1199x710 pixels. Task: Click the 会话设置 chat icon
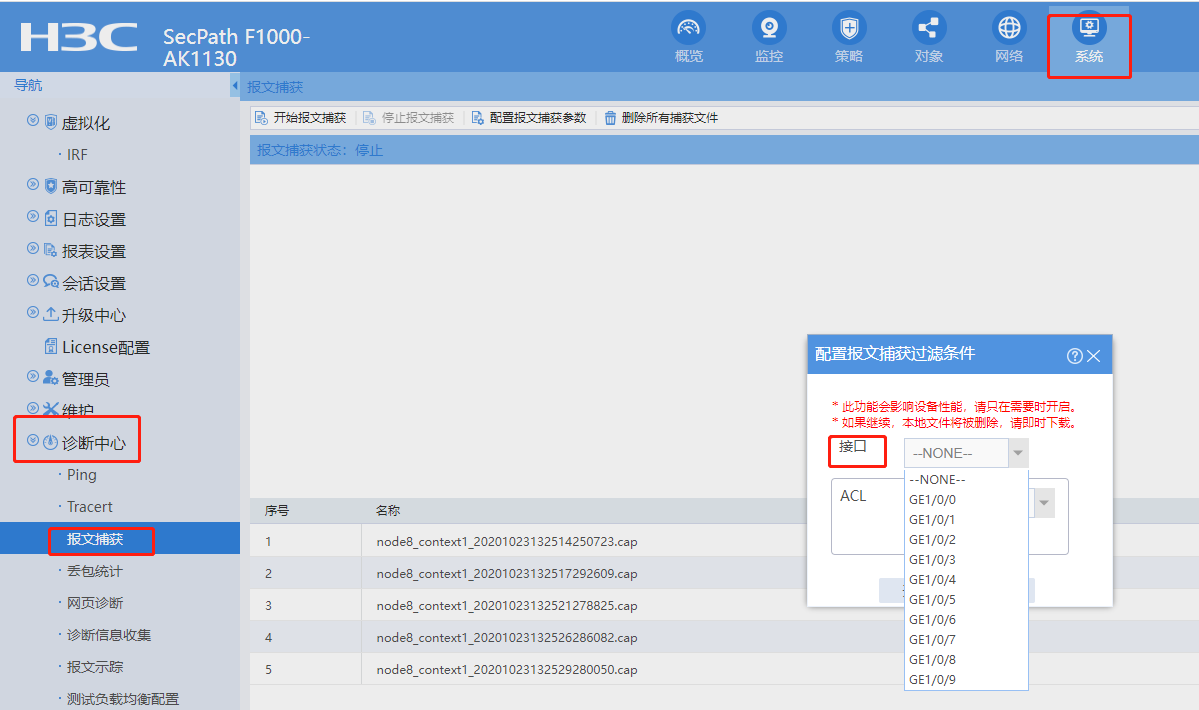[x=50, y=281]
